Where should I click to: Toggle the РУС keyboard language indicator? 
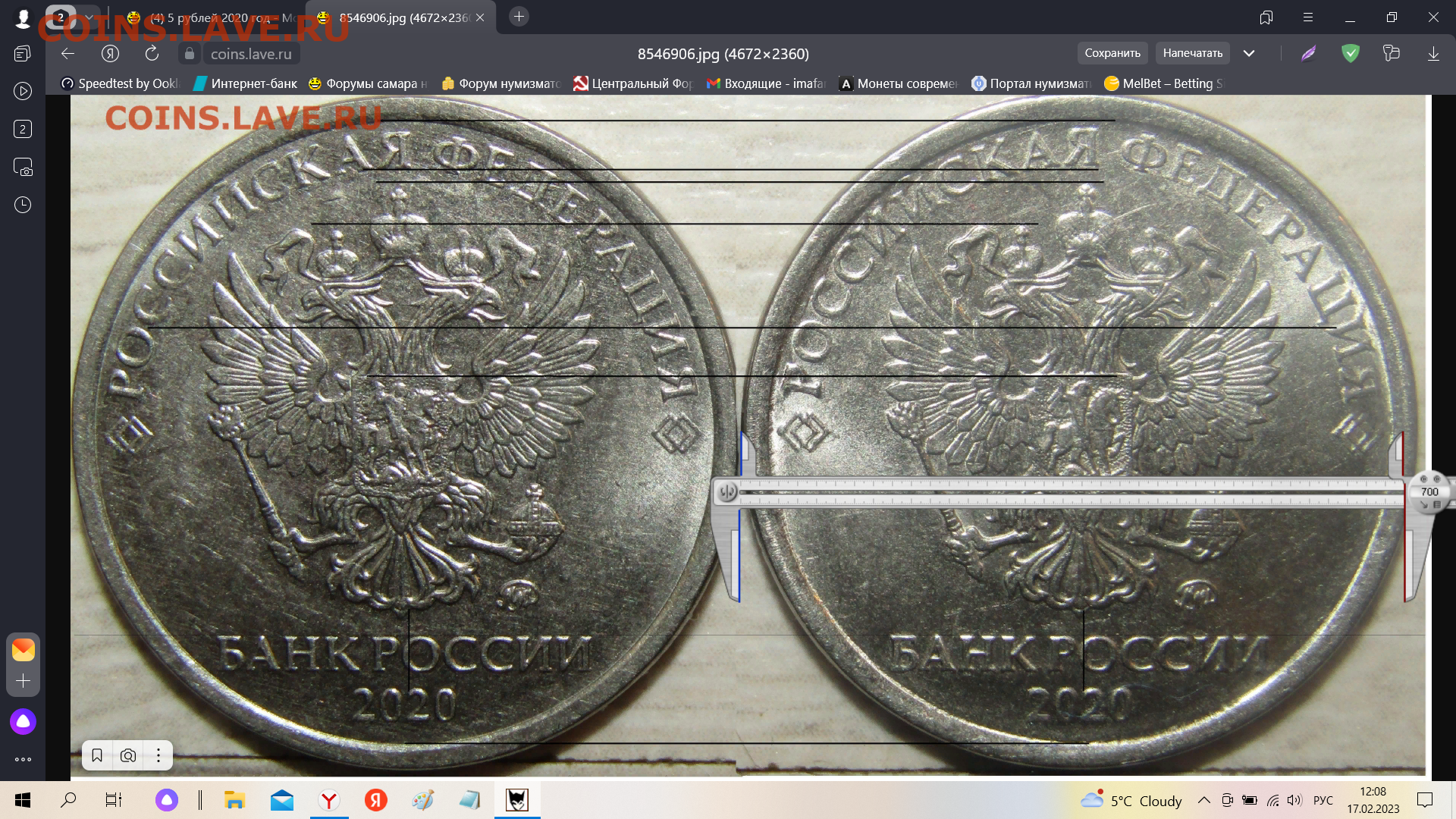point(1323,800)
